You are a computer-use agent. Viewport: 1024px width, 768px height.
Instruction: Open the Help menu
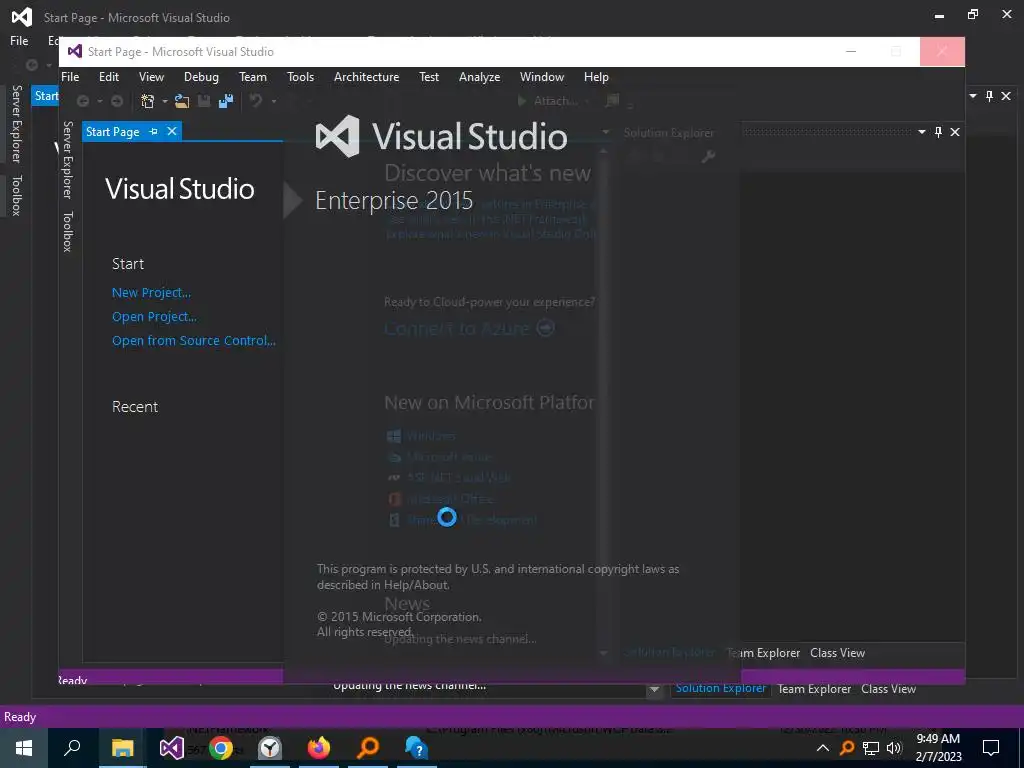click(x=596, y=77)
